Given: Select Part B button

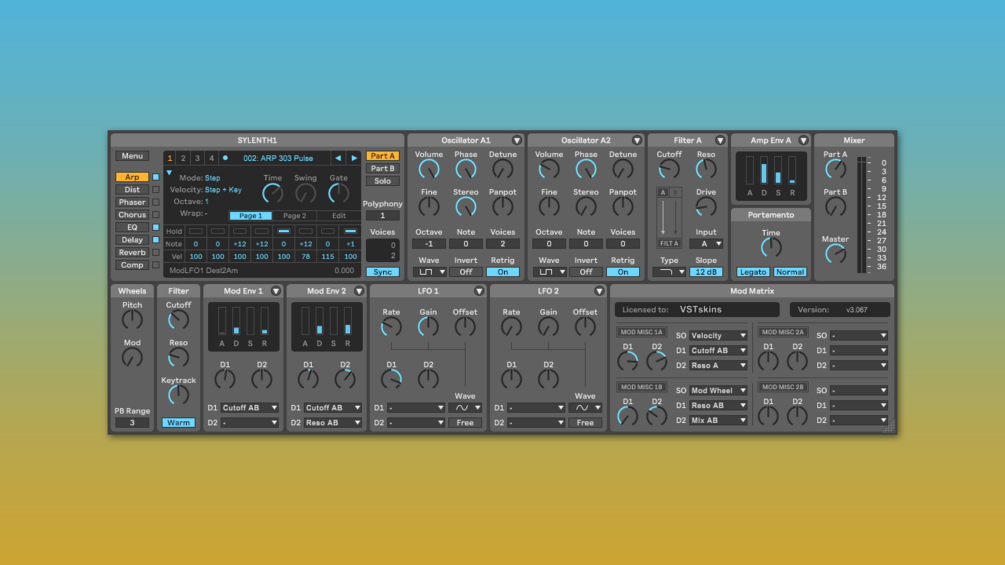Looking at the screenshot, I should (383, 168).
